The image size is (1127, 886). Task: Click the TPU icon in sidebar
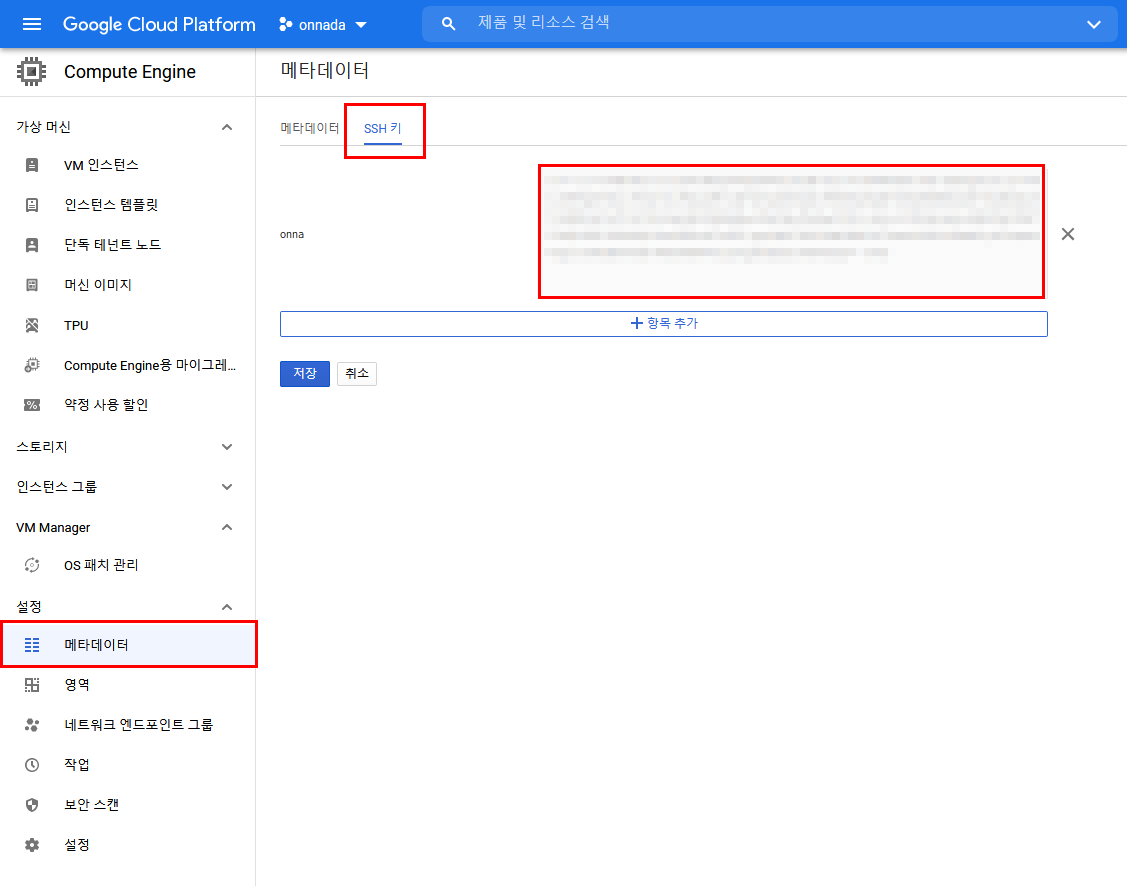click(32, 325)
